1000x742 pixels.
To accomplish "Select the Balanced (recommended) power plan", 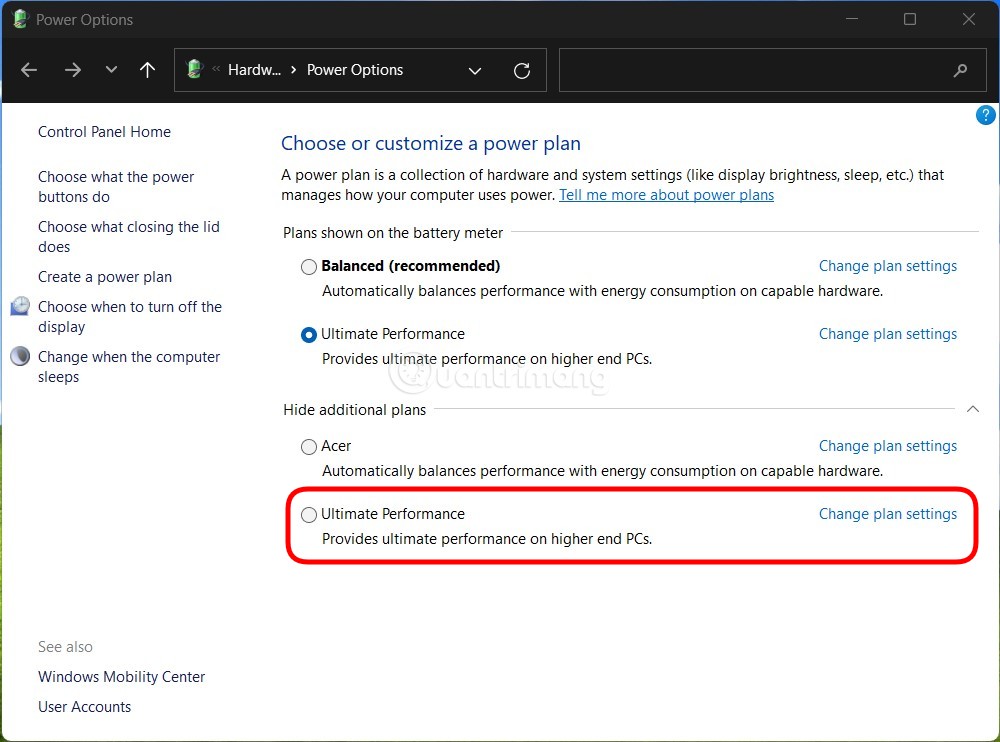I will click(x=308, y=266).
